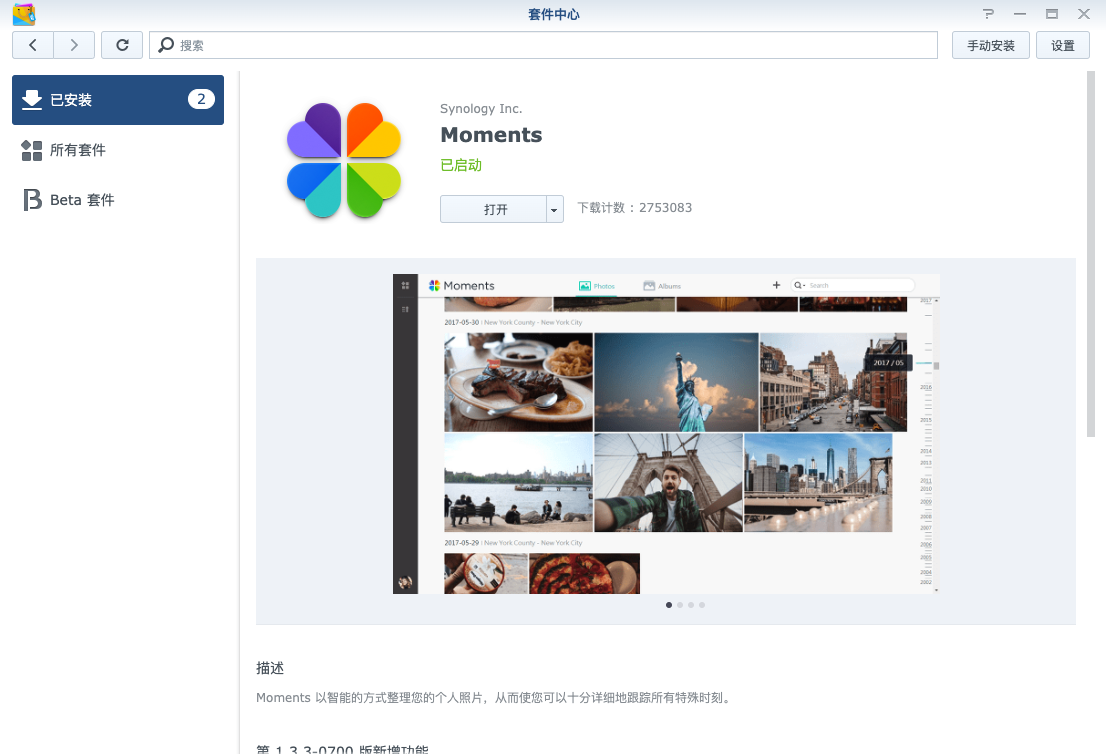Click the installed download icon in sidebar
This screenshot has height=754, width=1106.
tap(32, 100)
